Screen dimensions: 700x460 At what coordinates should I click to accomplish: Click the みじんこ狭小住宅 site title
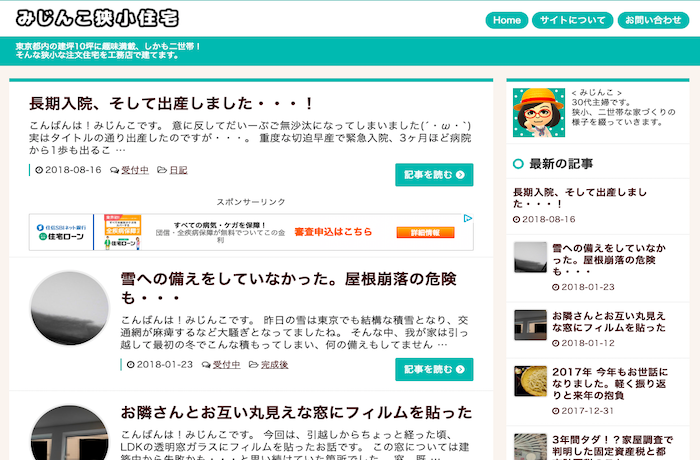pyautogui.click(x=98, y=19)
